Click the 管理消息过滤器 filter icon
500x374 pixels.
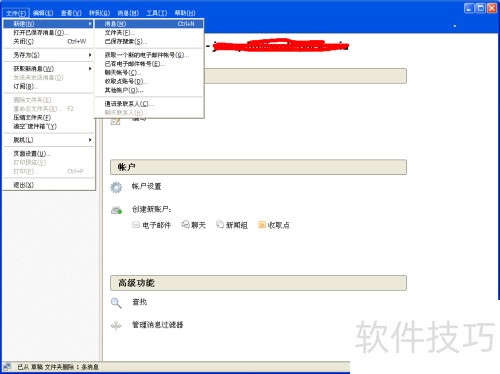click(116, 326)
